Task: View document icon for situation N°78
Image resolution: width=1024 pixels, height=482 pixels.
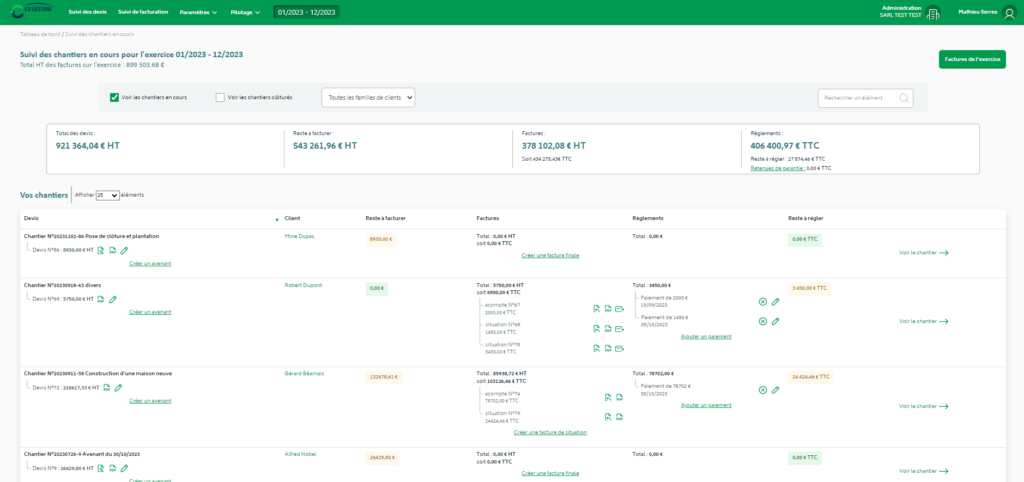Action: [596, 348]
